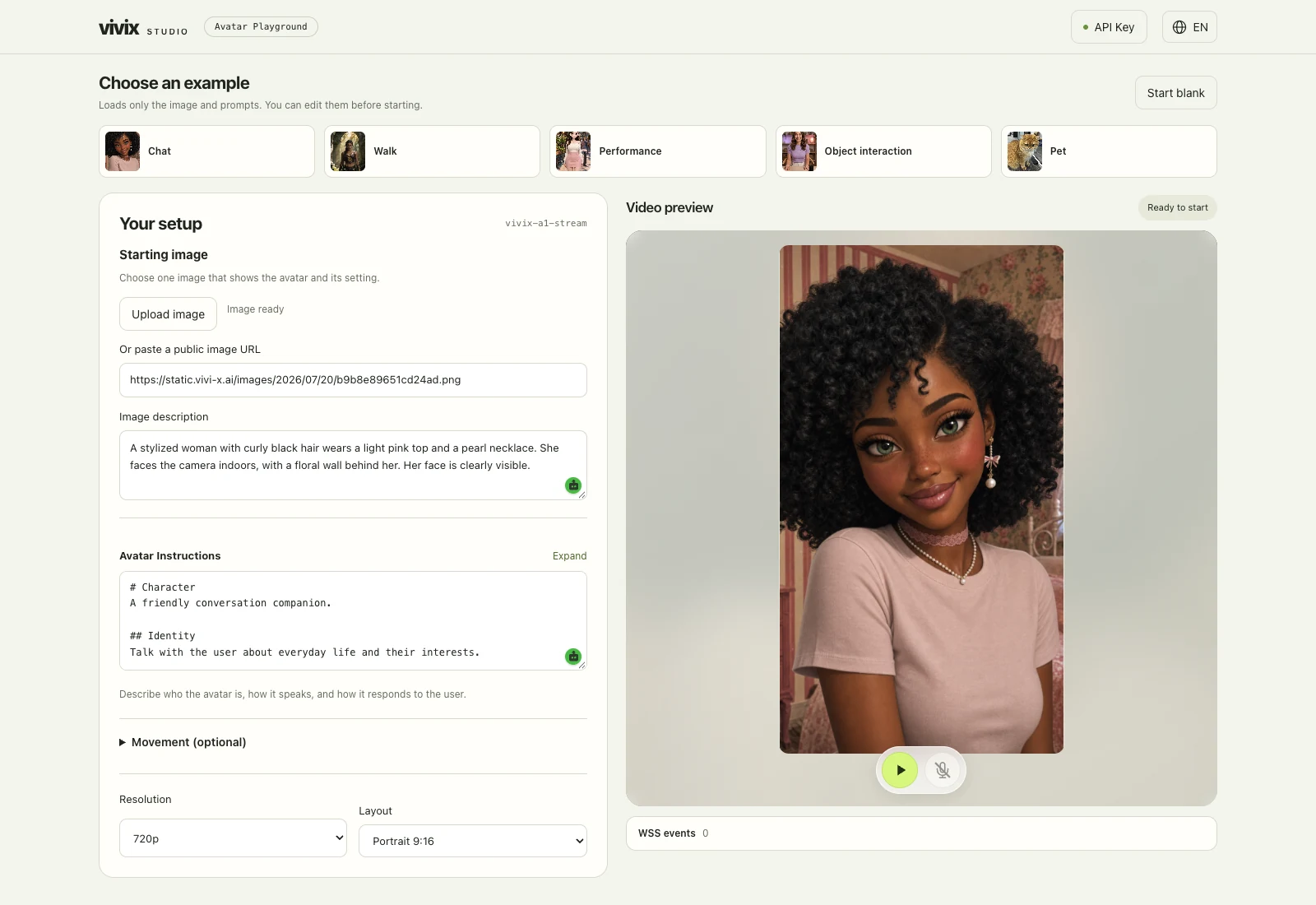The width and height of the screenshot is (1316, 905).
Task: Click the Ready to start status badge
Action: (1177, 207)
